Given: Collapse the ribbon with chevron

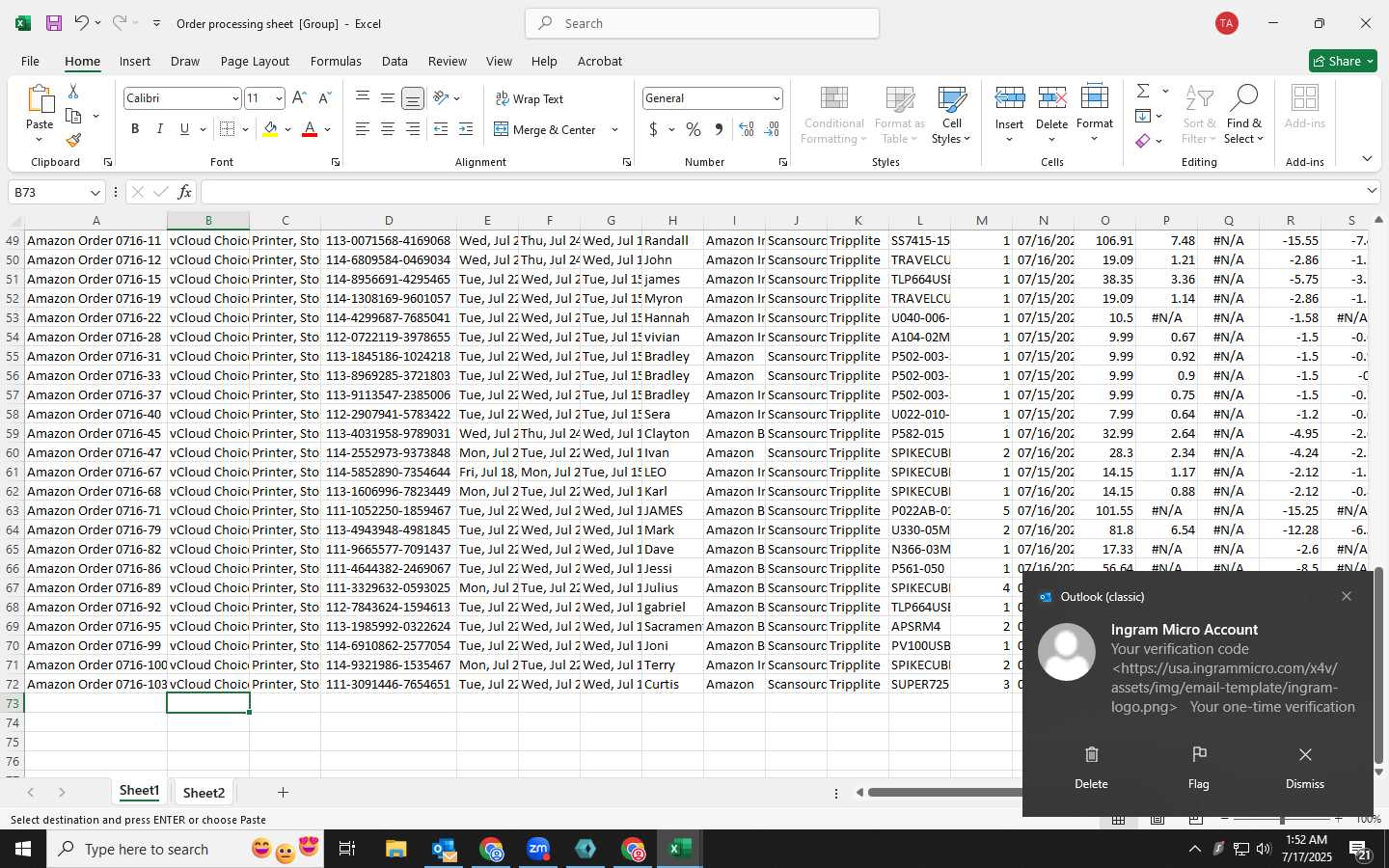Looking at the screenshot, I should click(1367, 159).
